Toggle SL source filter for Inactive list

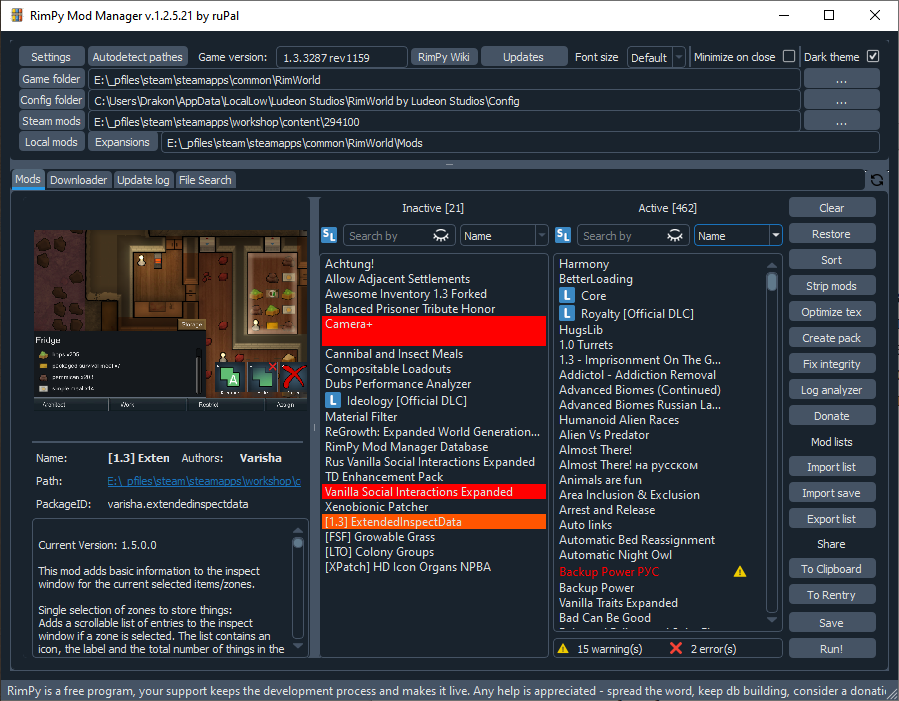[x=329, y=235]
